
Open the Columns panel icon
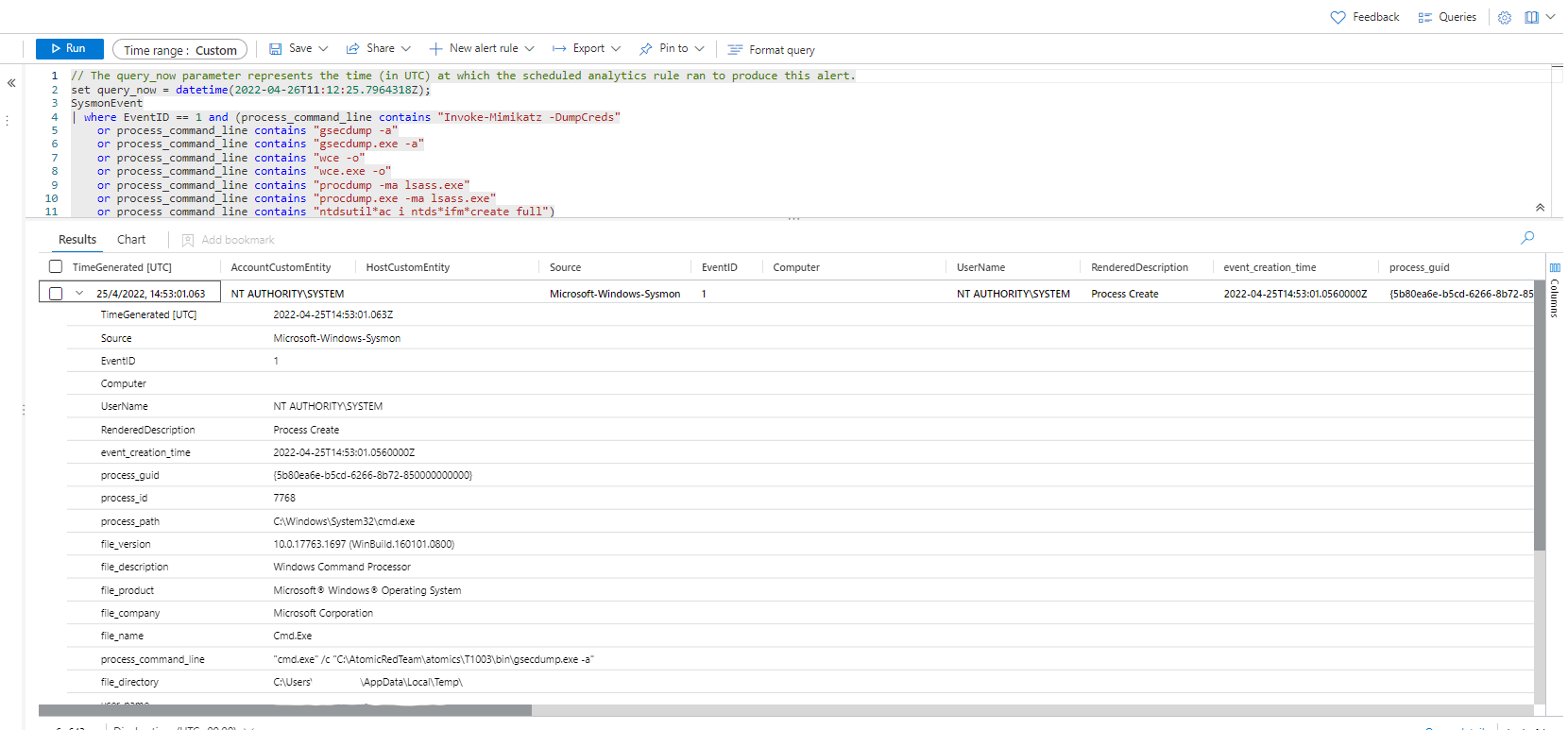[x=1555, y=268]
